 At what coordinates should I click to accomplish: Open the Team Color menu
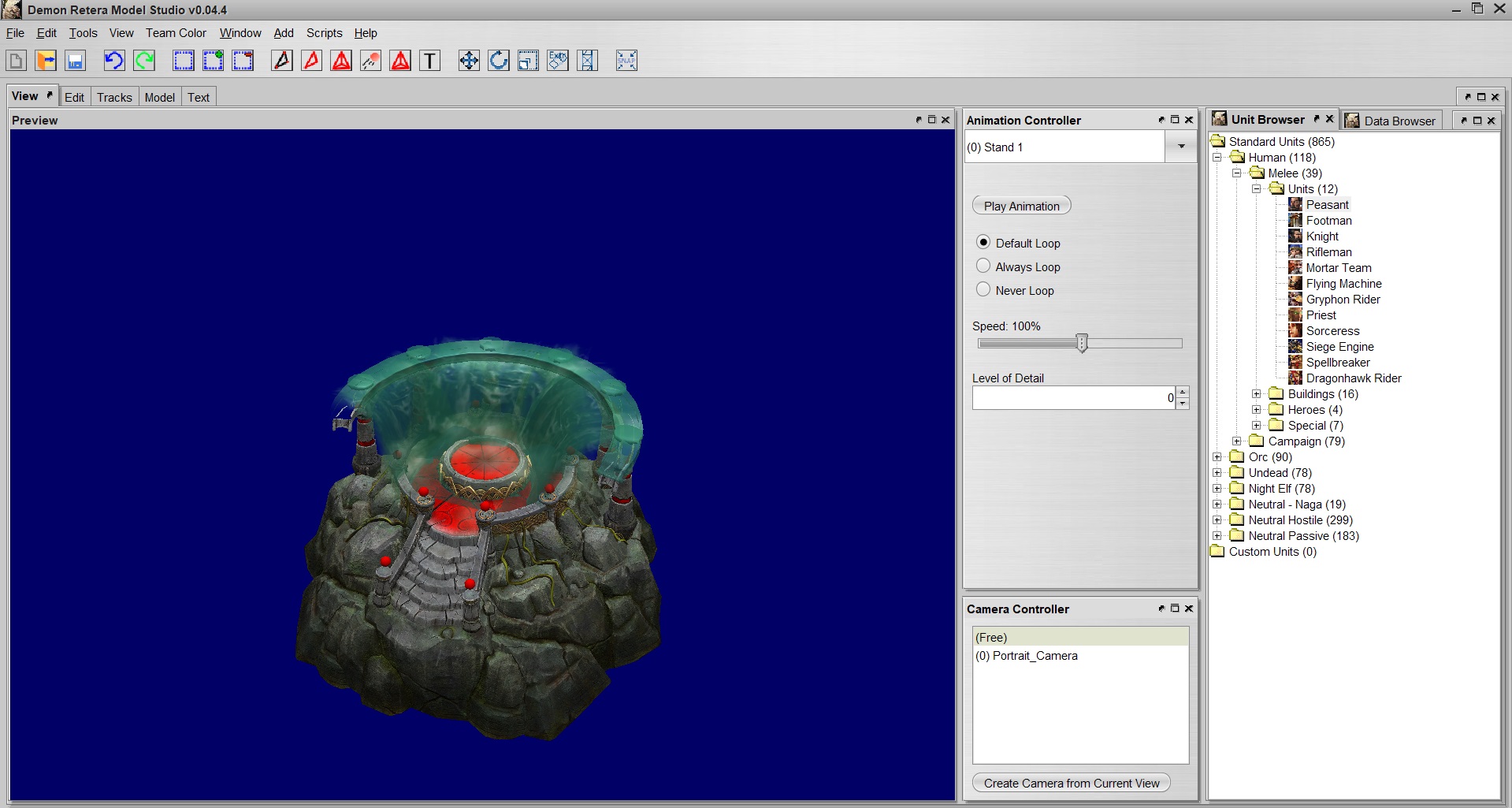(176, 33)
